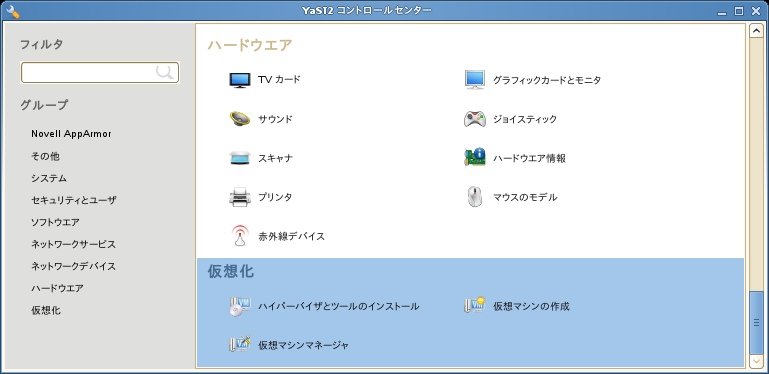The width and height of the screenshot is (769, 374).
Task: Open the プリンタ printer icon
Action: [239, 198]
